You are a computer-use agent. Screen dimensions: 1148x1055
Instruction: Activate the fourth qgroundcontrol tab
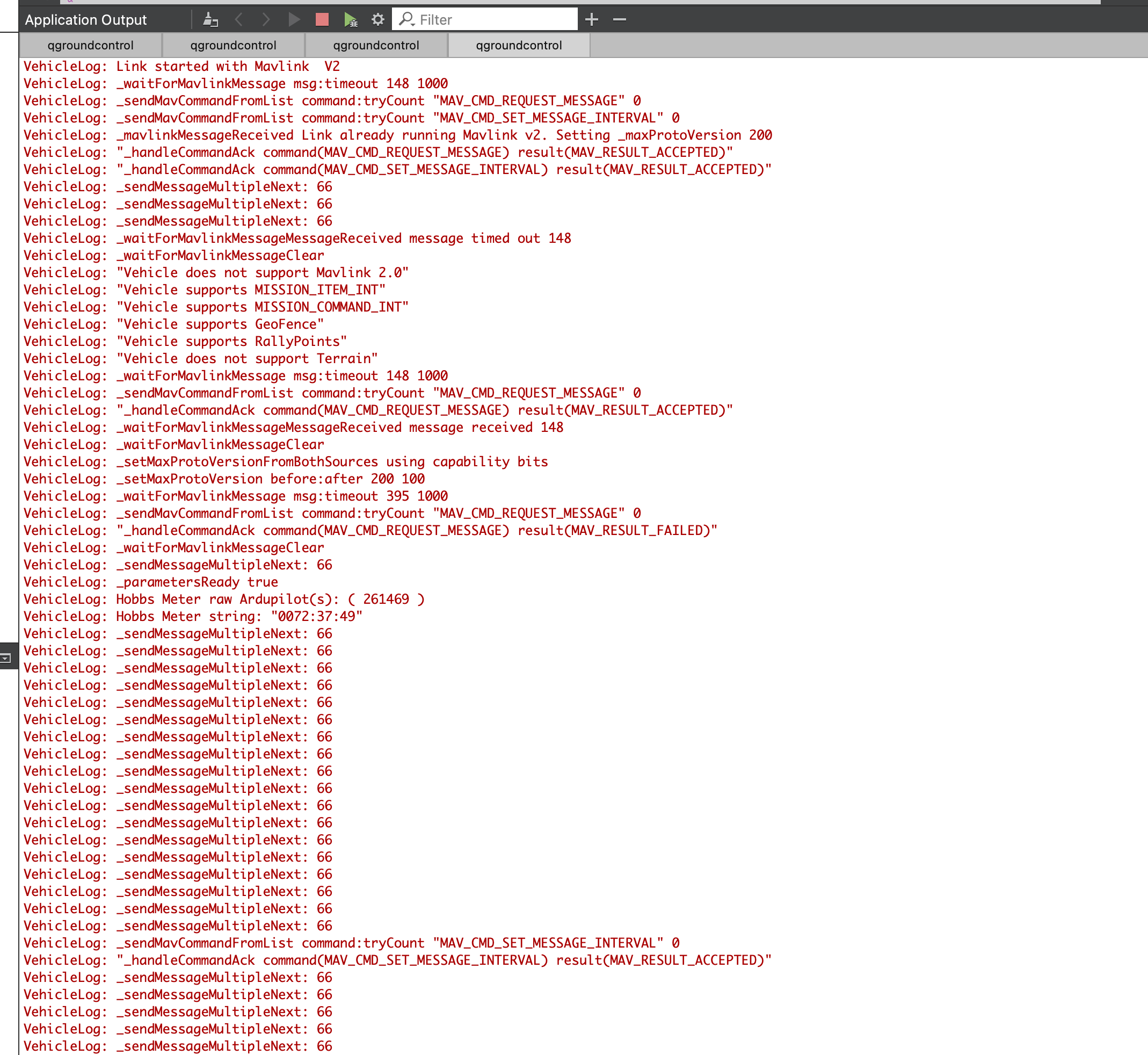click(519, 45)
